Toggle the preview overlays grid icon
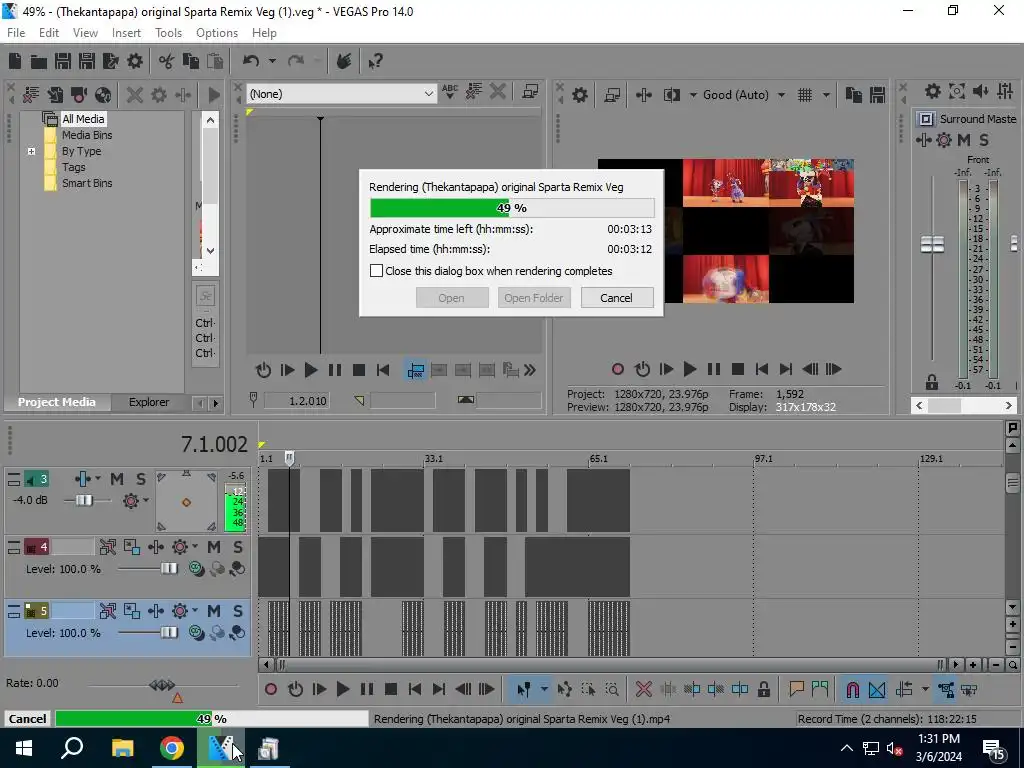This screenshot has width=1024, height=768. 805,95
